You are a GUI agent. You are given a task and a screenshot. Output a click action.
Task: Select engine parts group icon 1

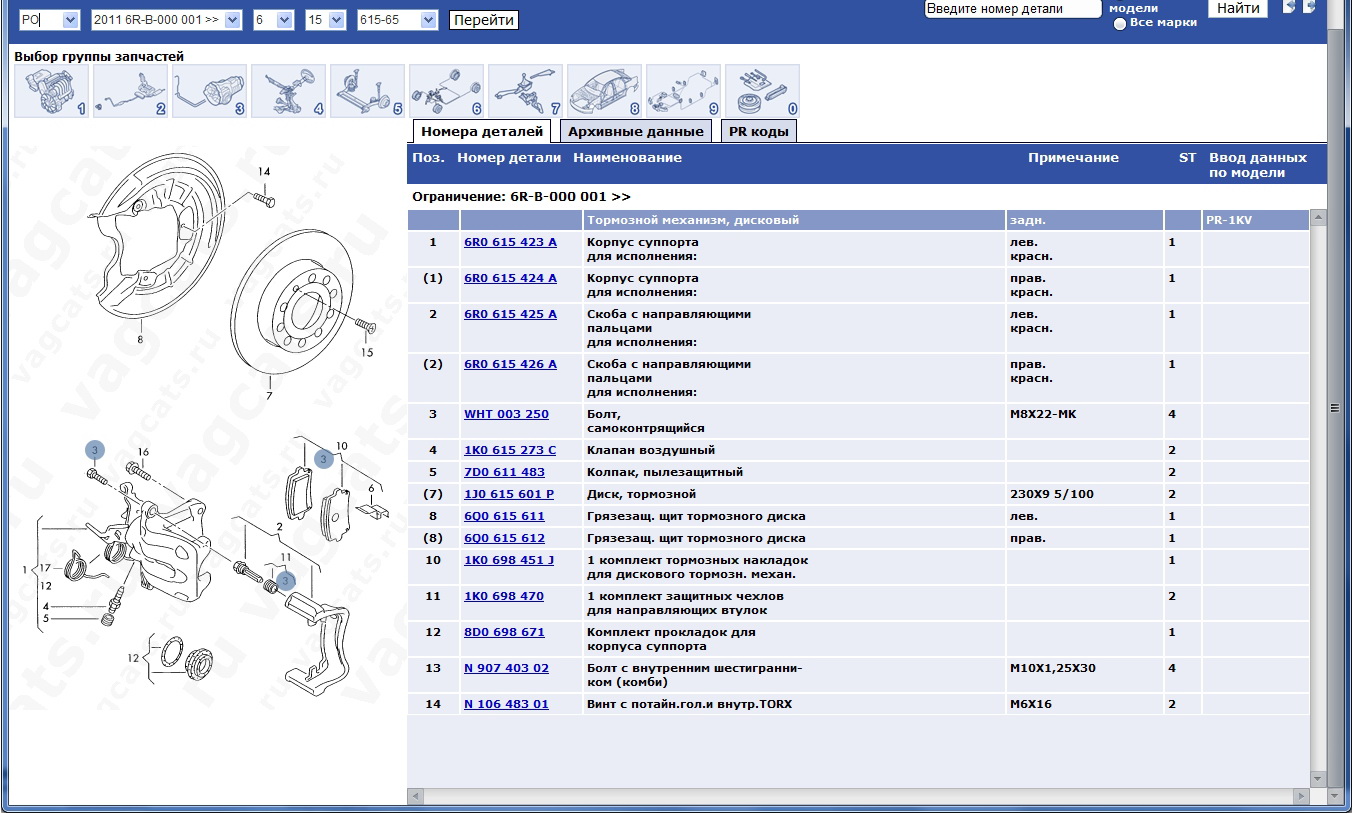pos(51,91)
